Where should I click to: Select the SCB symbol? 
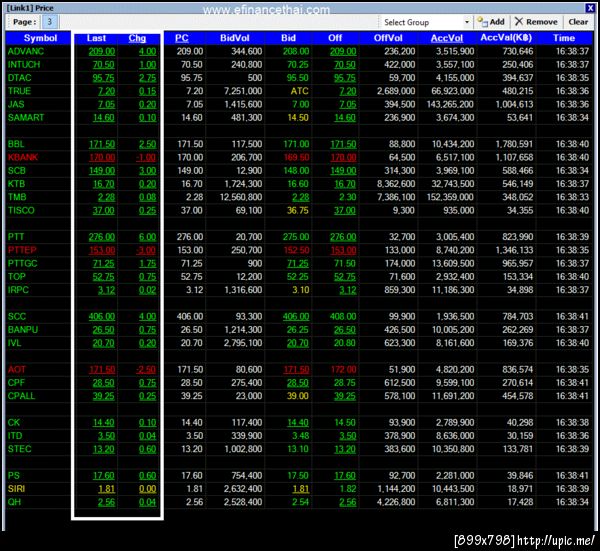pos(16,171)
